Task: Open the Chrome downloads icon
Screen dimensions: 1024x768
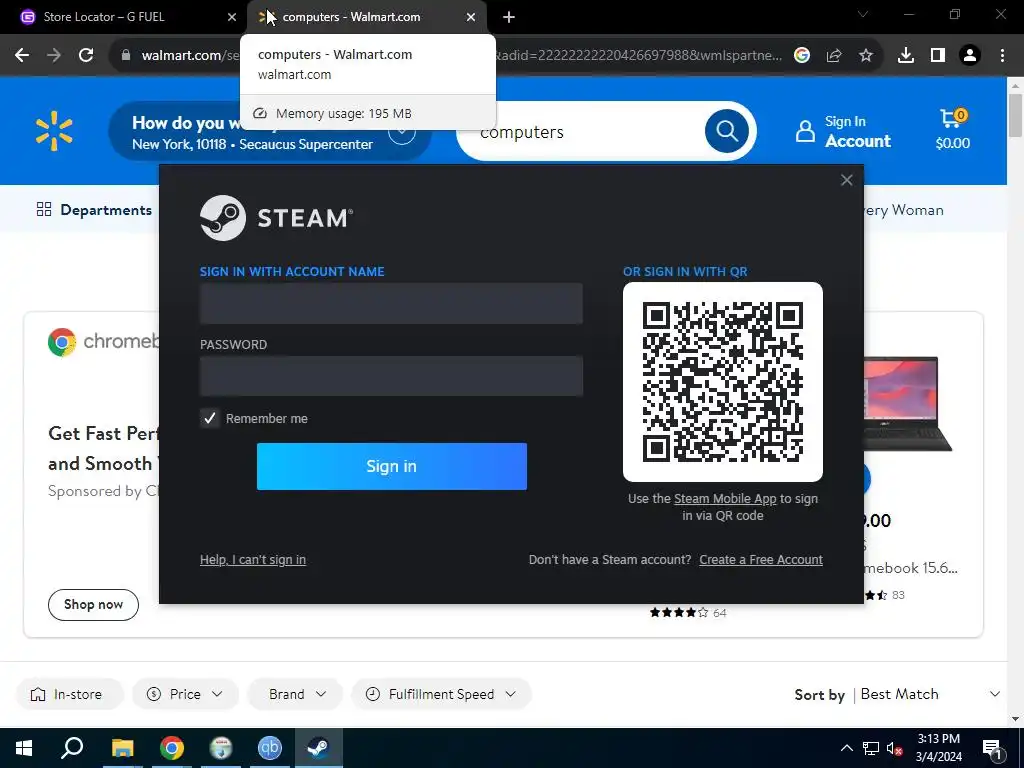Action: click(x=906, y=56)
